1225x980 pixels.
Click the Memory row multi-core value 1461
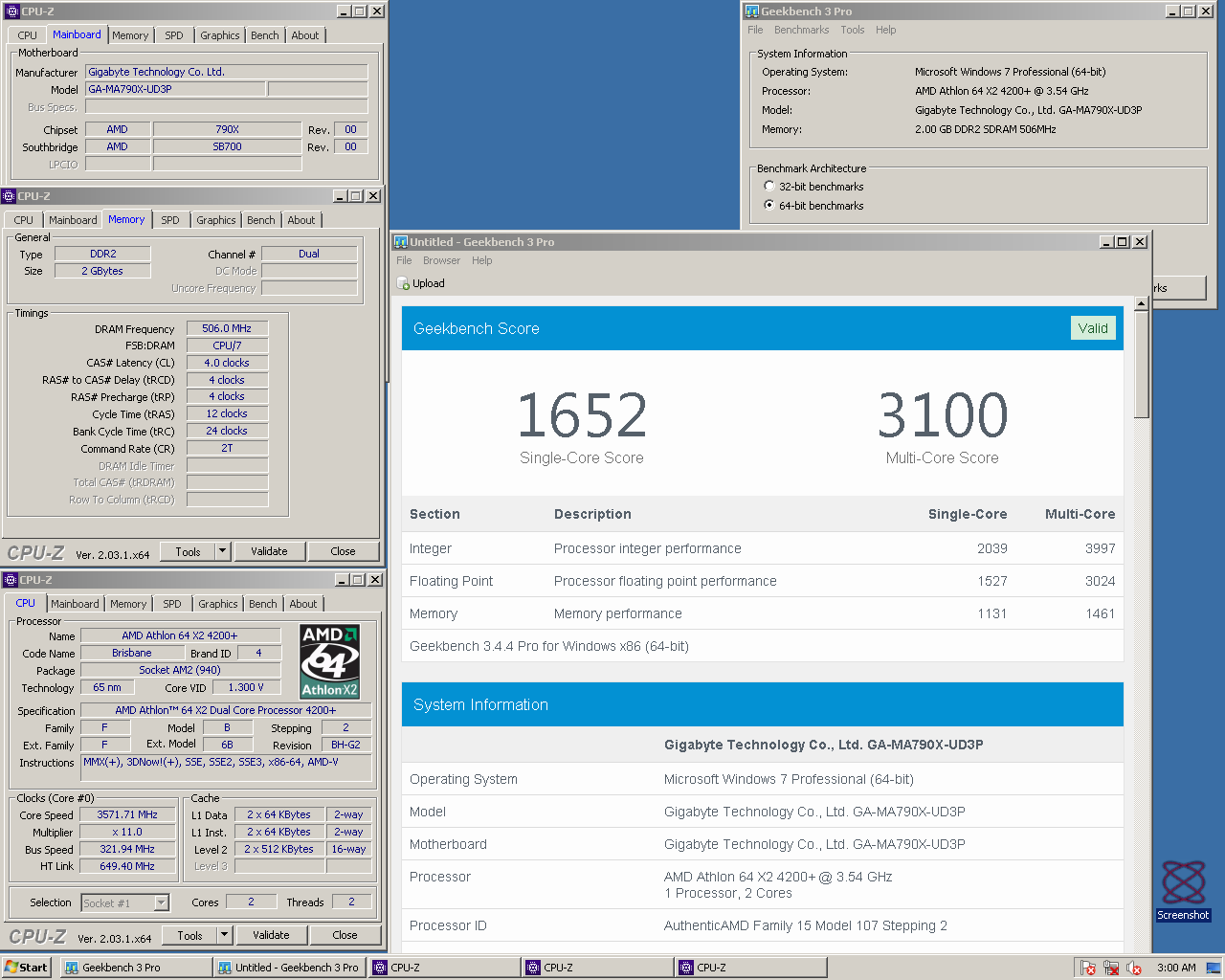(x=1100, y=613)
